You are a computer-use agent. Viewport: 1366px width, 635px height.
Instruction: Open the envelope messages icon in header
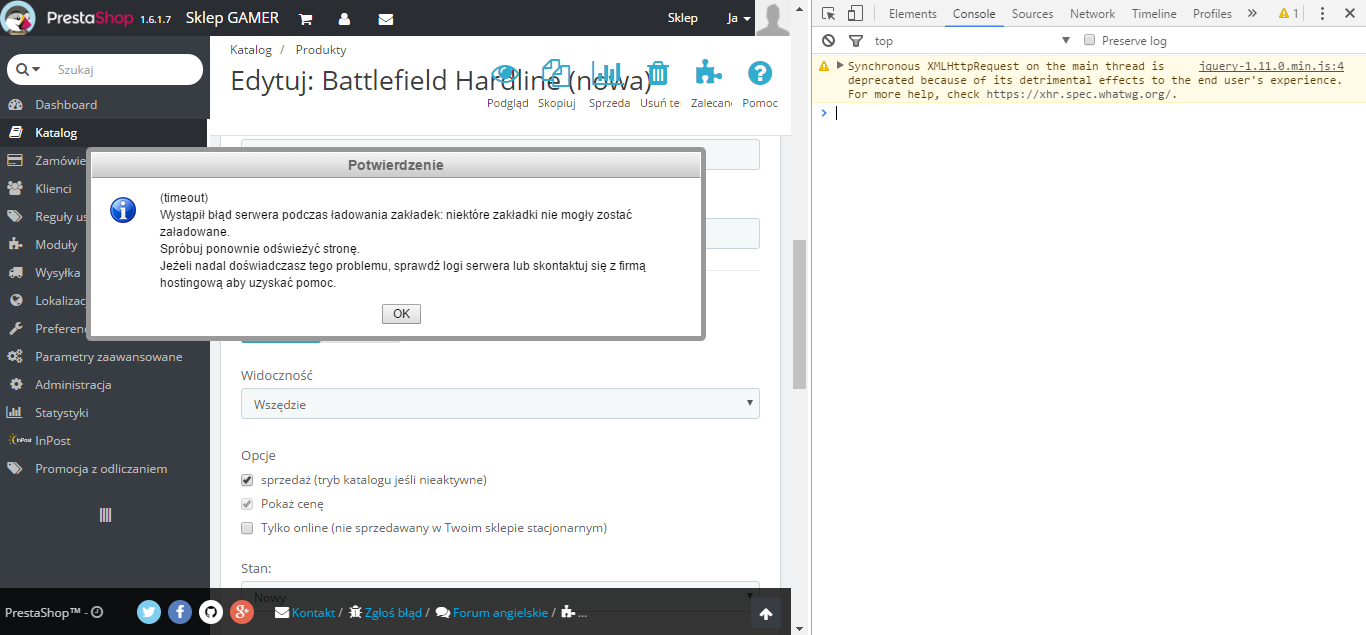pyautogui.click(x=386, y=19)
